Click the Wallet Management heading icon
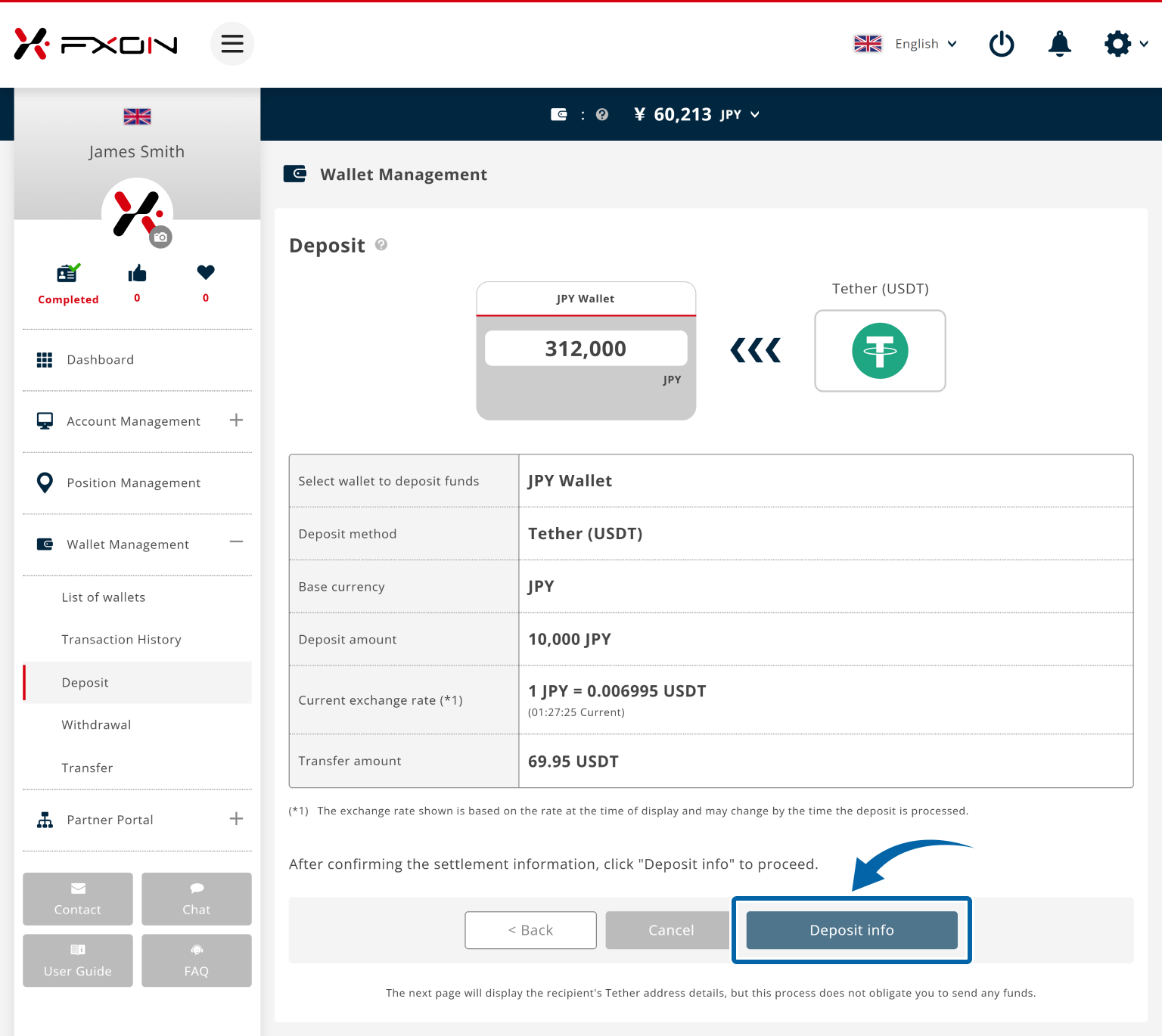 (x=295, y=174)
